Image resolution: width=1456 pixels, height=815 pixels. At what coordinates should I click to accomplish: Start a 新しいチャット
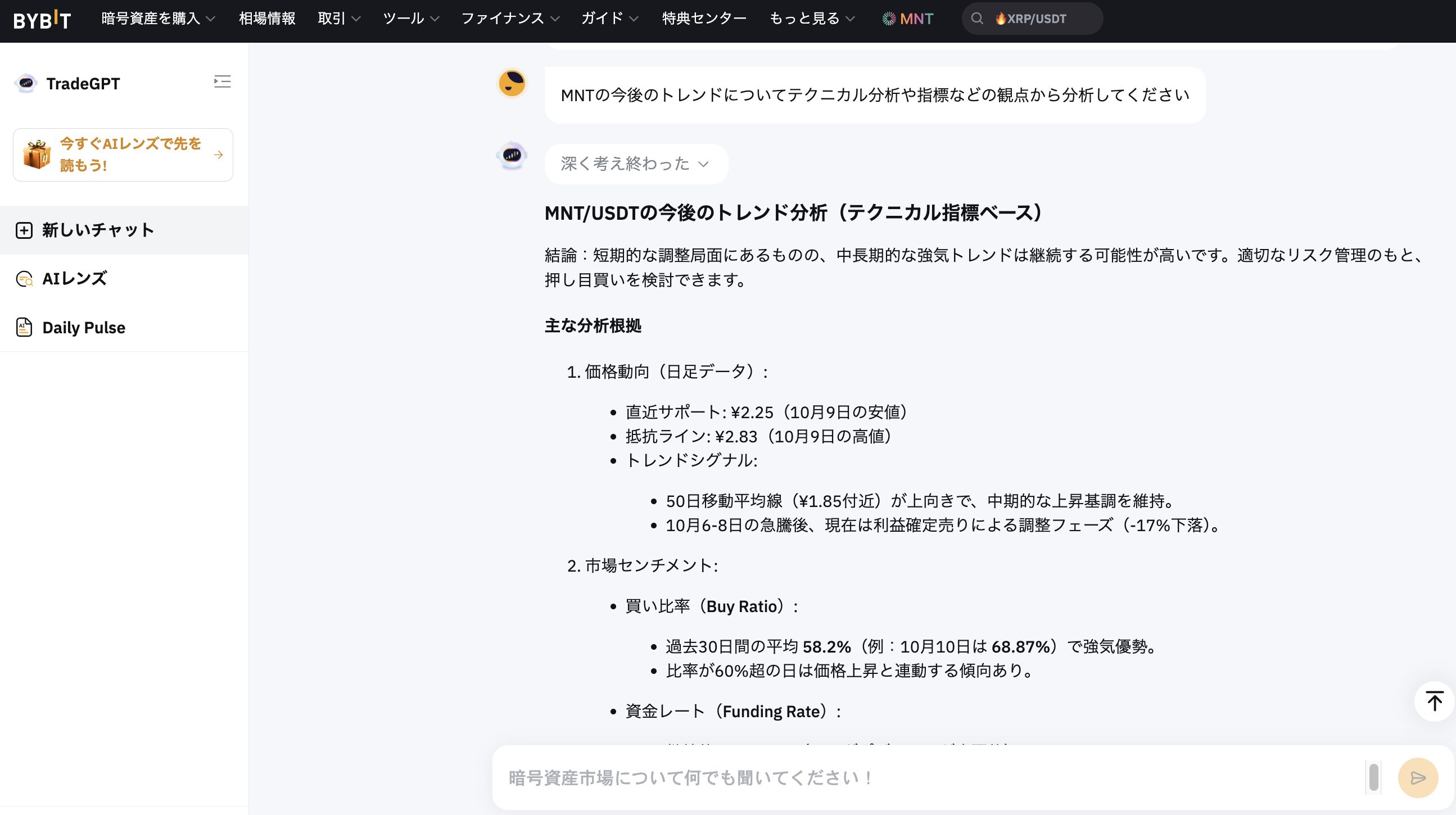coord(97,230)
